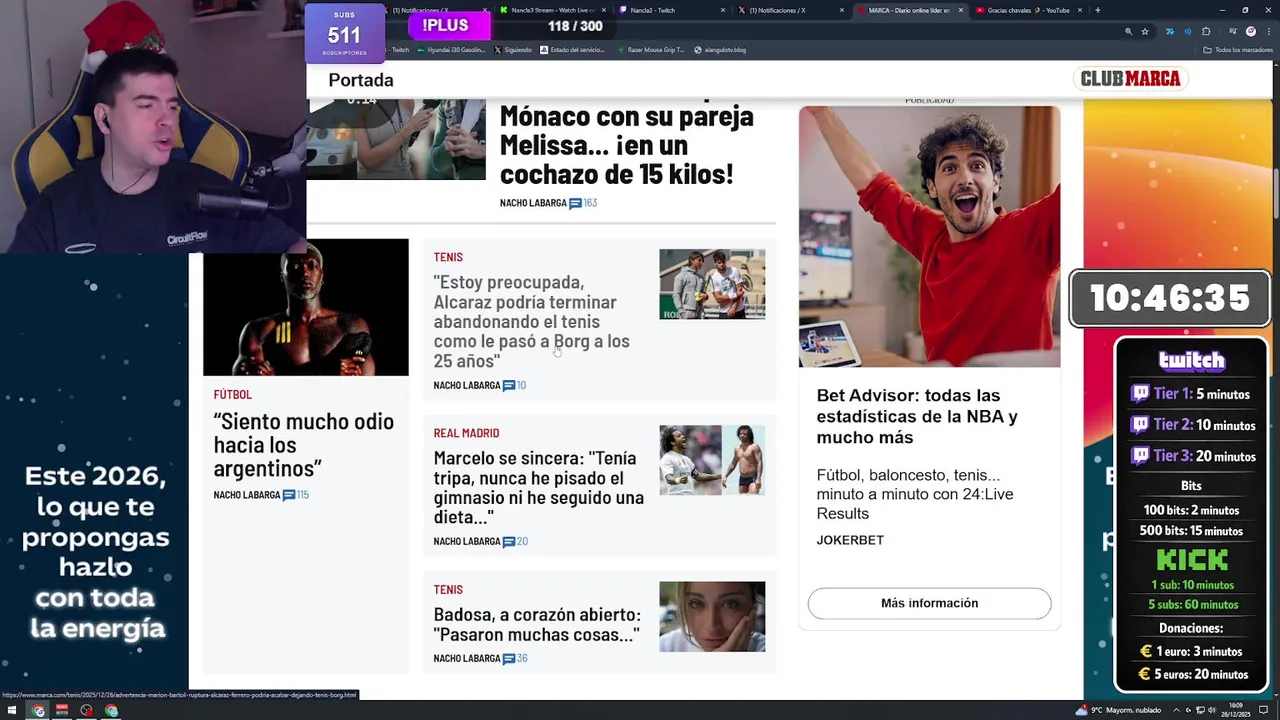
Task: Click the Más información button
Action: click(x=929, y=603)
